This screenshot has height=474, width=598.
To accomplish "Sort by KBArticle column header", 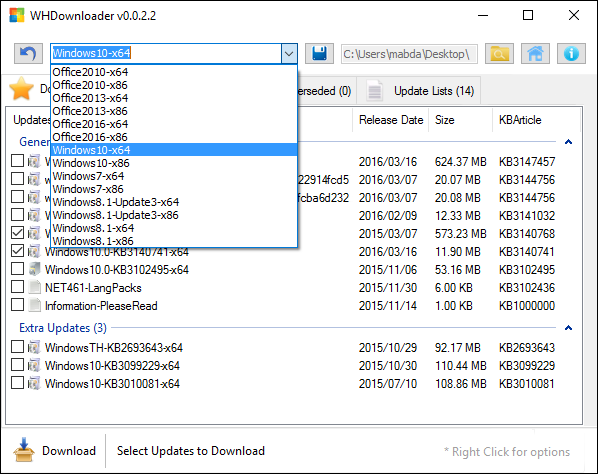I will click(536, 120).
